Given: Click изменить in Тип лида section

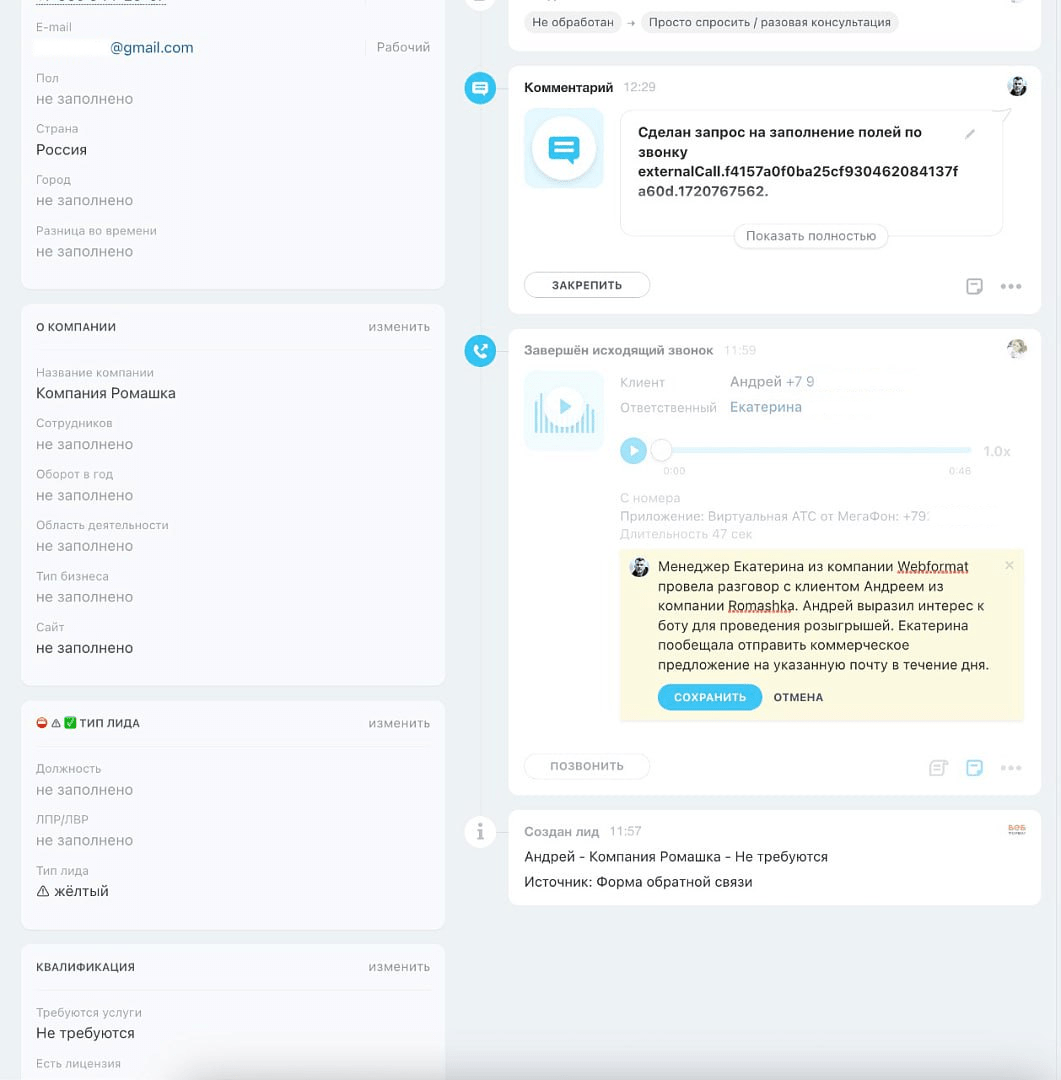Looking at the screenshot, I should coord(399,723).
